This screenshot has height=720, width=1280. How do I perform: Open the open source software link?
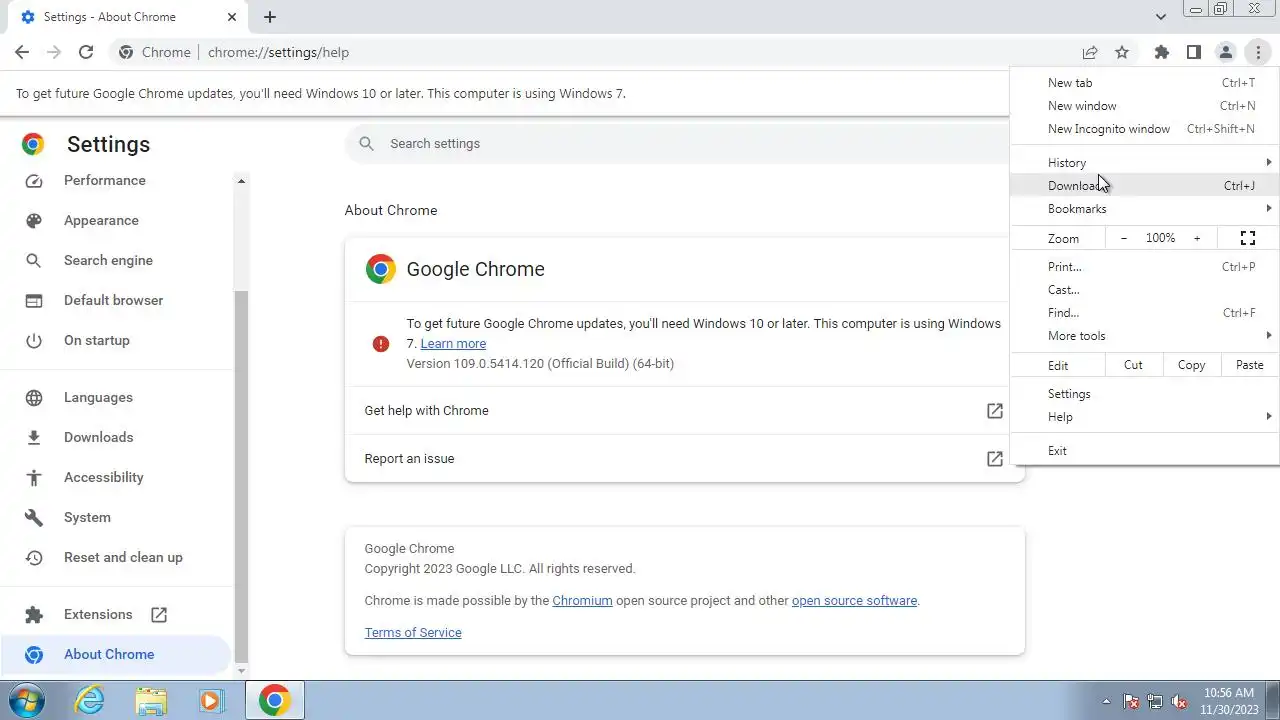pyautogui.click(x=854, y=600)
